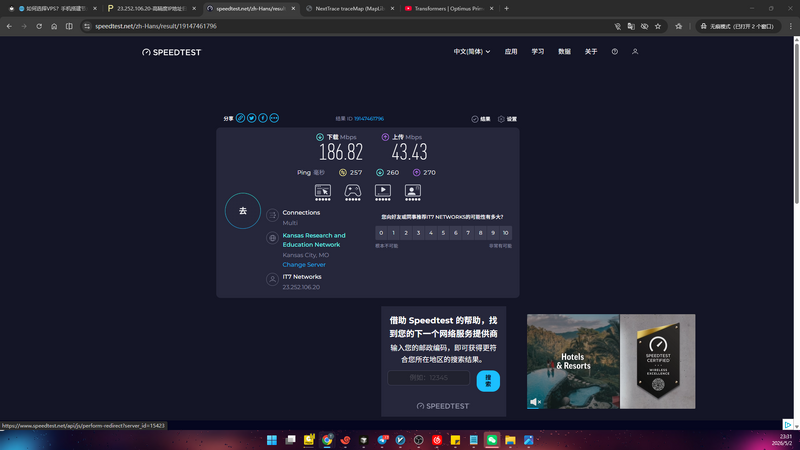Click the Speedtest logo
The height and width of the screenshot is (450, 800).
pyautogui.click(x=171, y=52)
